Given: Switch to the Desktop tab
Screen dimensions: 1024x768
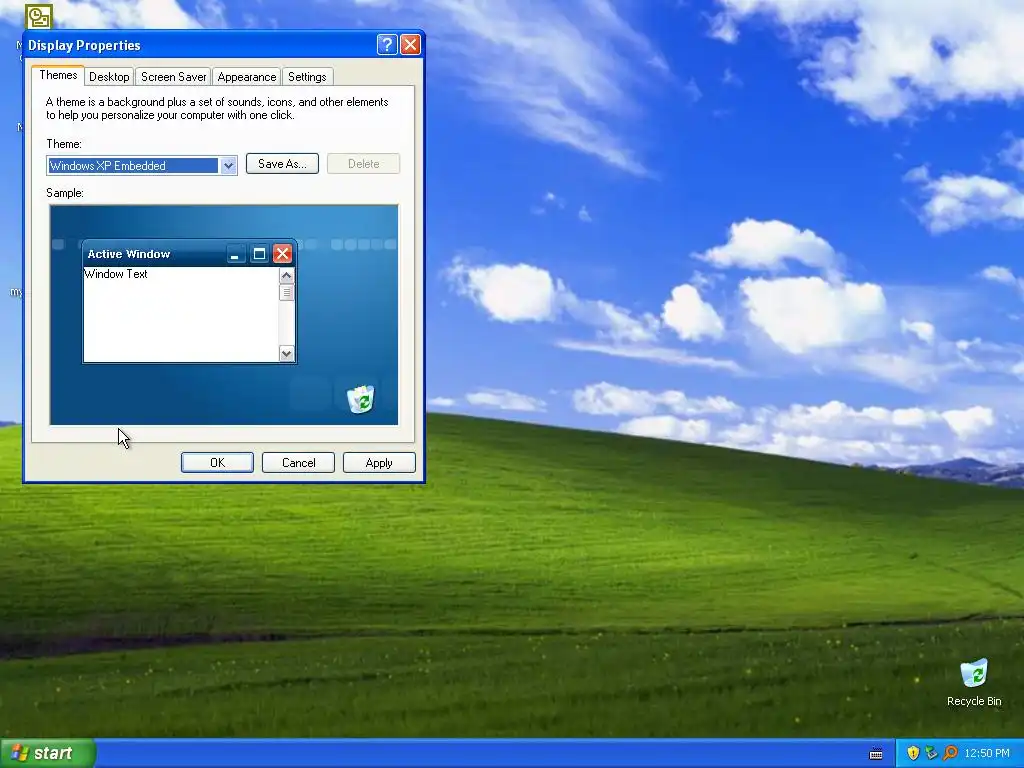Looking at the screenshot, I should click(109, 76).
